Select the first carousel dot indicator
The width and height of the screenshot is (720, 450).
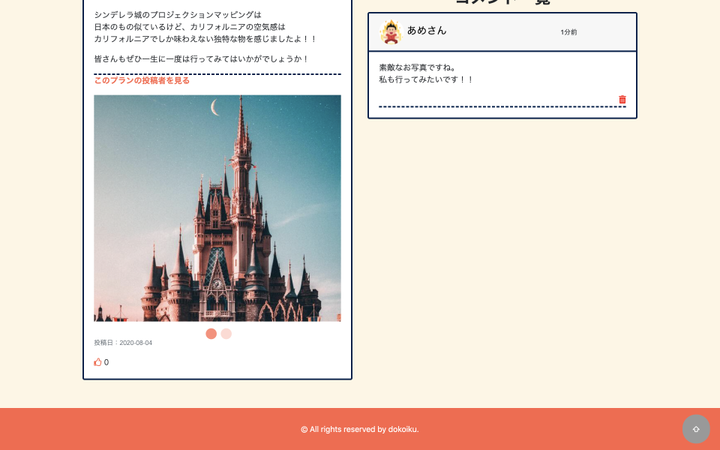[211, 334]
